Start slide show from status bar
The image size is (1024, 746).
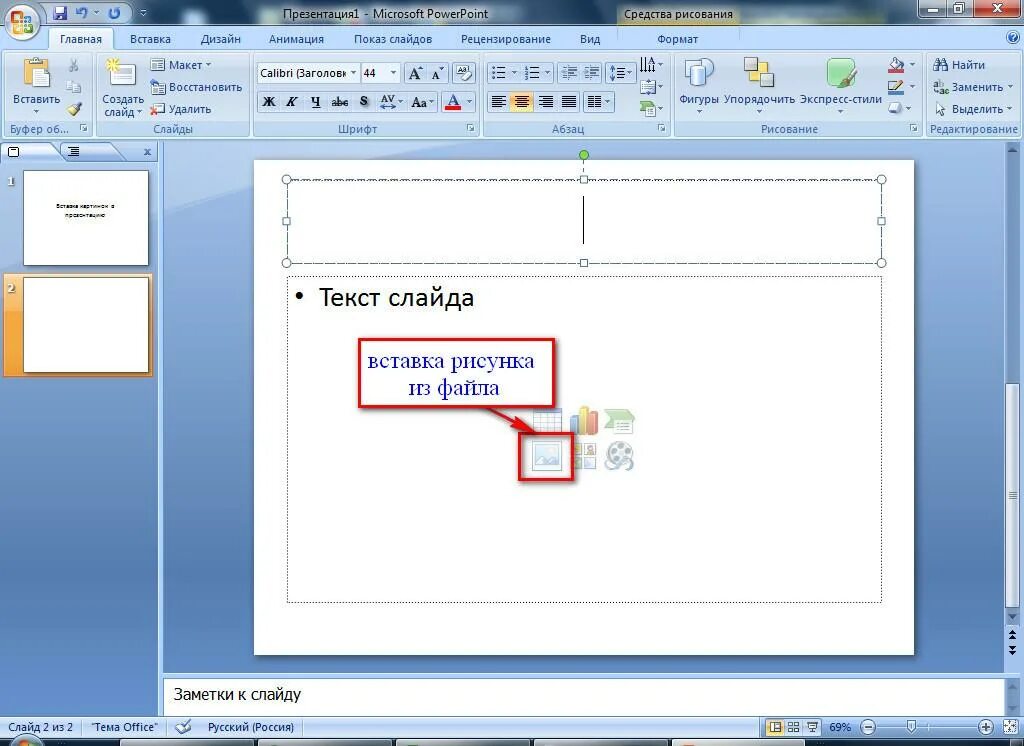click(x=812, y=726)
